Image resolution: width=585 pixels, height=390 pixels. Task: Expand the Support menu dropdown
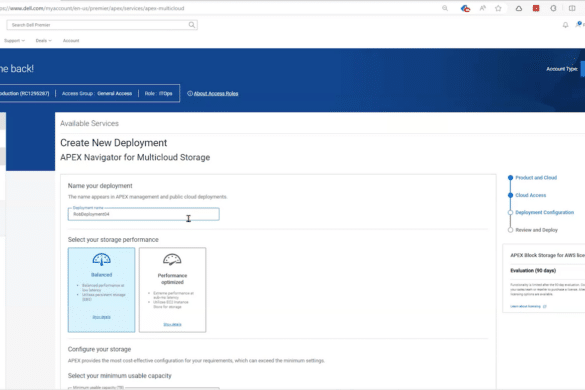pyautogui.click(x=14, y=41)
